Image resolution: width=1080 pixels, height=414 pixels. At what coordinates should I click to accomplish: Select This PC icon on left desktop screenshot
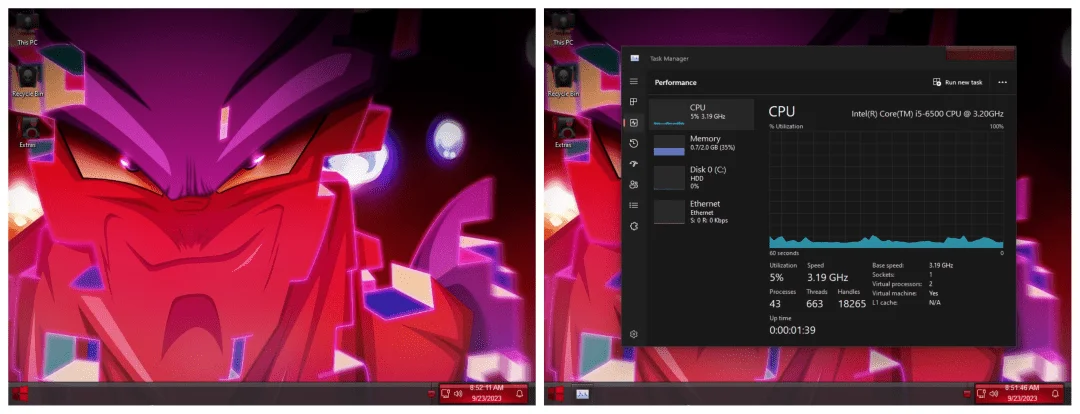[x=27, y=30]
